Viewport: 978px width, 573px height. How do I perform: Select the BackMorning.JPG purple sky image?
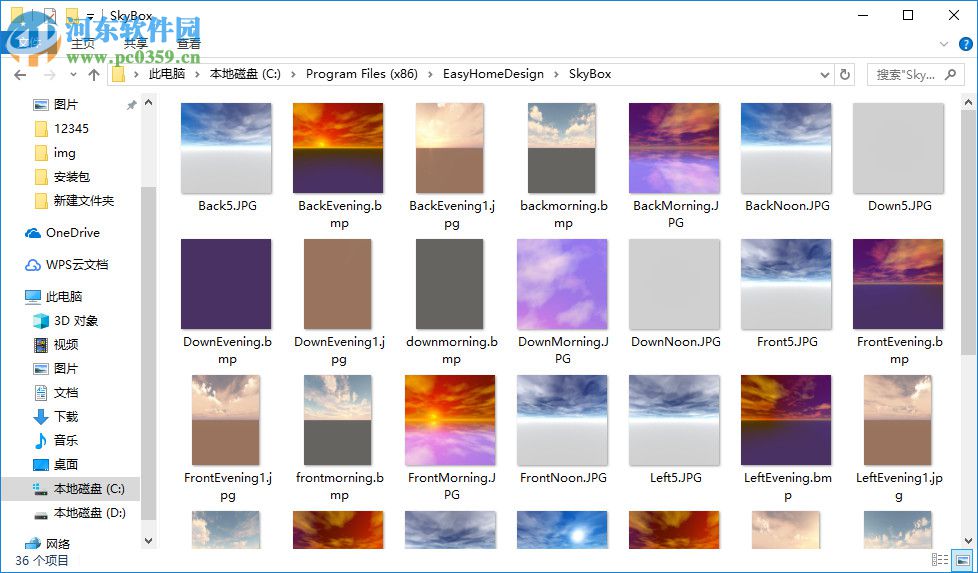[675, 148]
